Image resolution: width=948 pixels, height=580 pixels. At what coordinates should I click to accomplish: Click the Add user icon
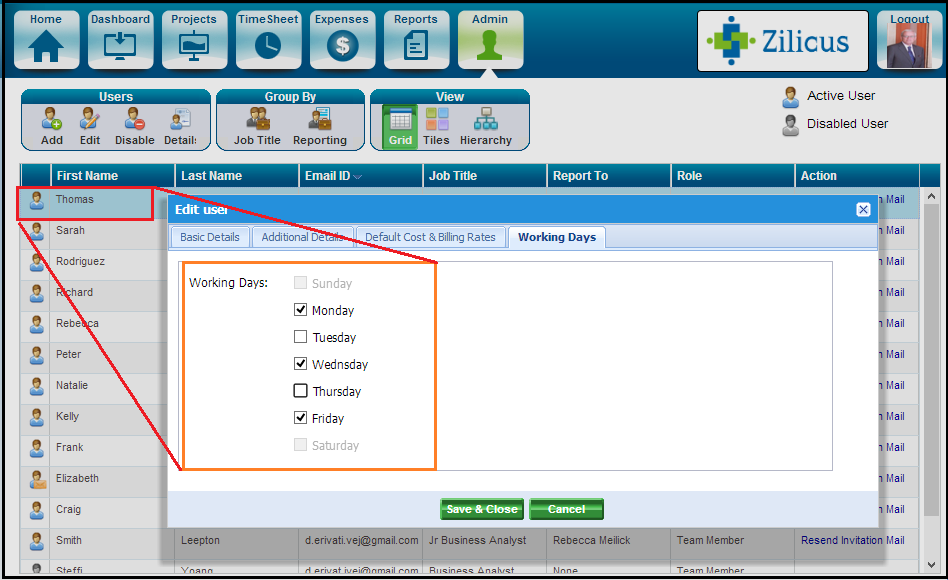tap(52, 121)
